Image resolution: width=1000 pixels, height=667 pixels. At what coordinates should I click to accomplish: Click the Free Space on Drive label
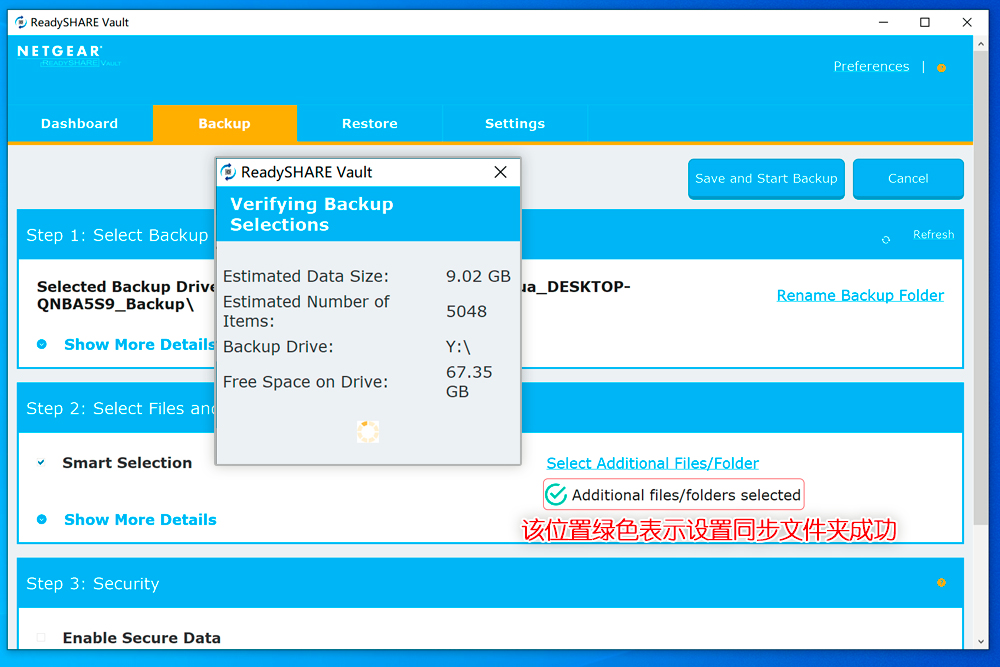click(x=305, y=381)
